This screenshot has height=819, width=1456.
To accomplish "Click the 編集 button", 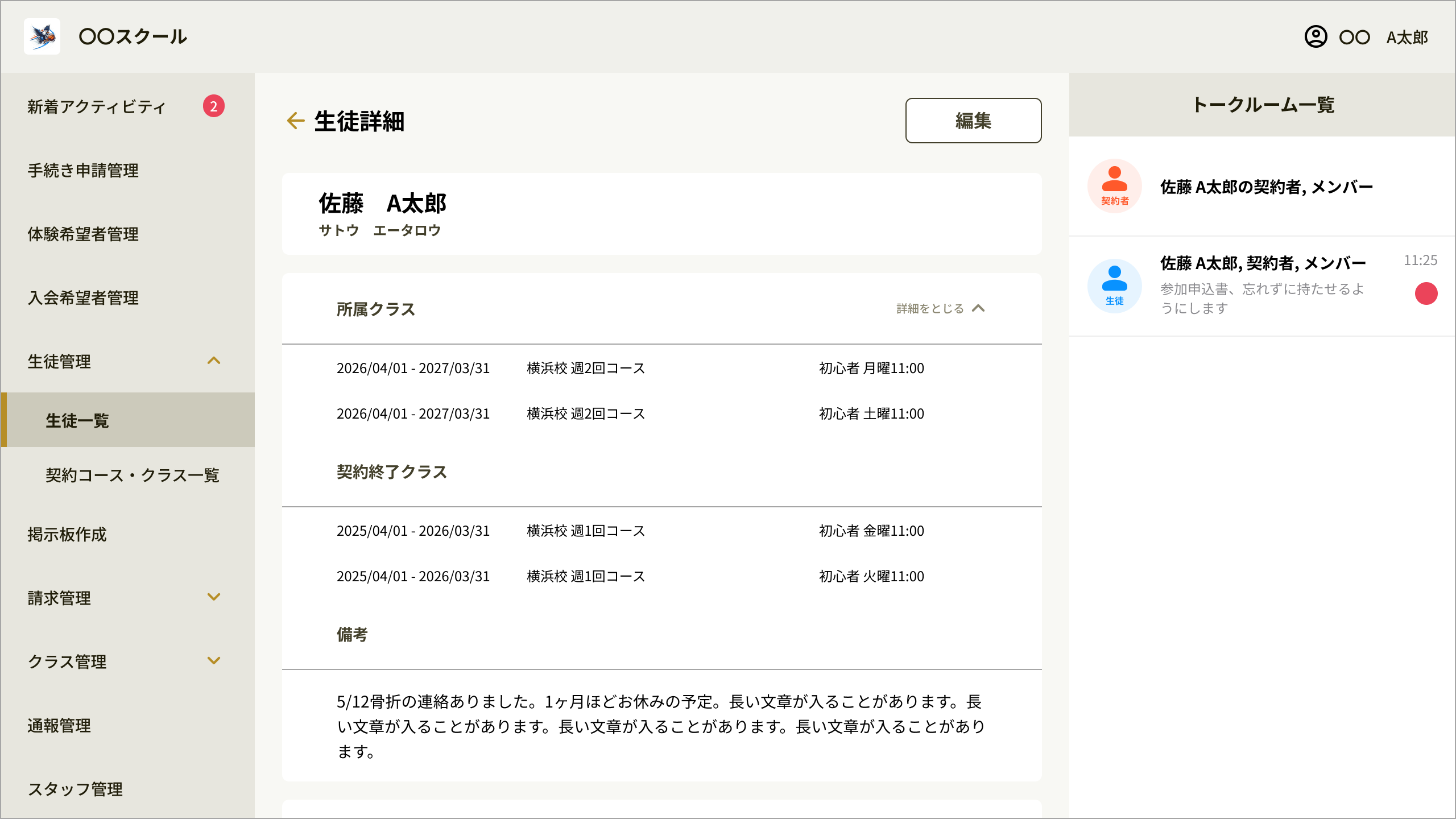I will click(973, 121).
